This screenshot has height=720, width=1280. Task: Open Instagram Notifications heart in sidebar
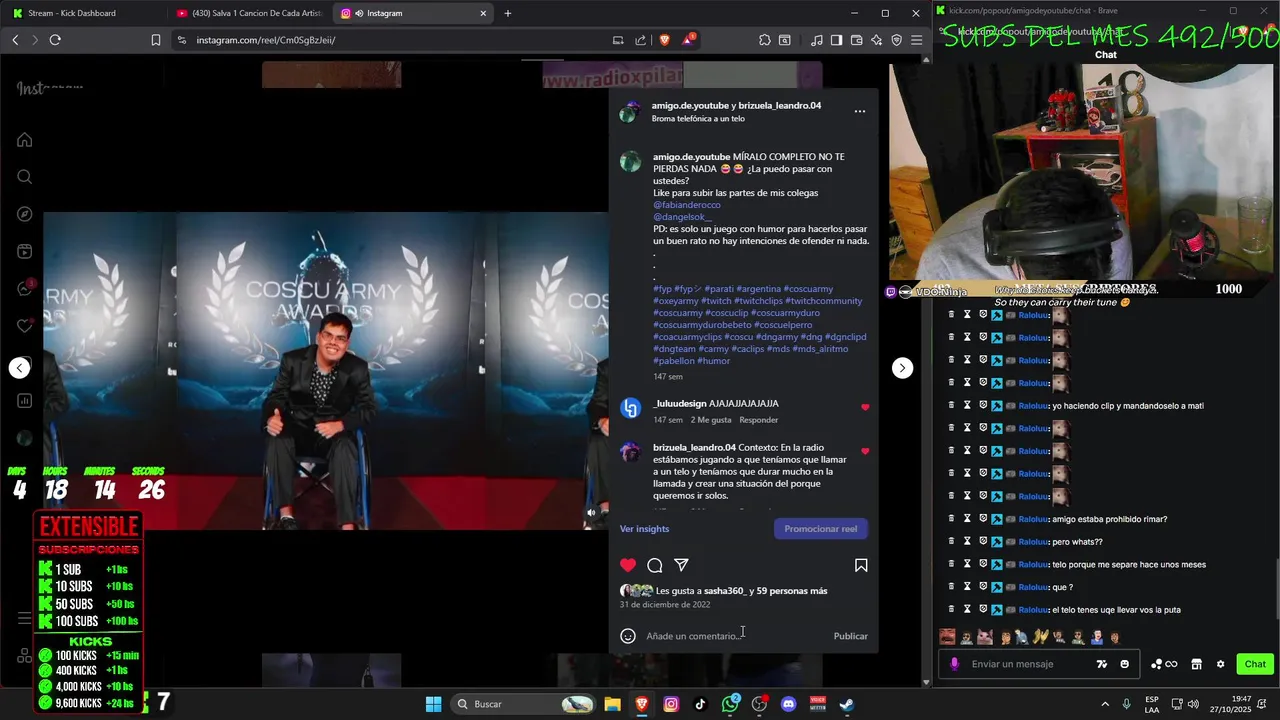(24, 326)
